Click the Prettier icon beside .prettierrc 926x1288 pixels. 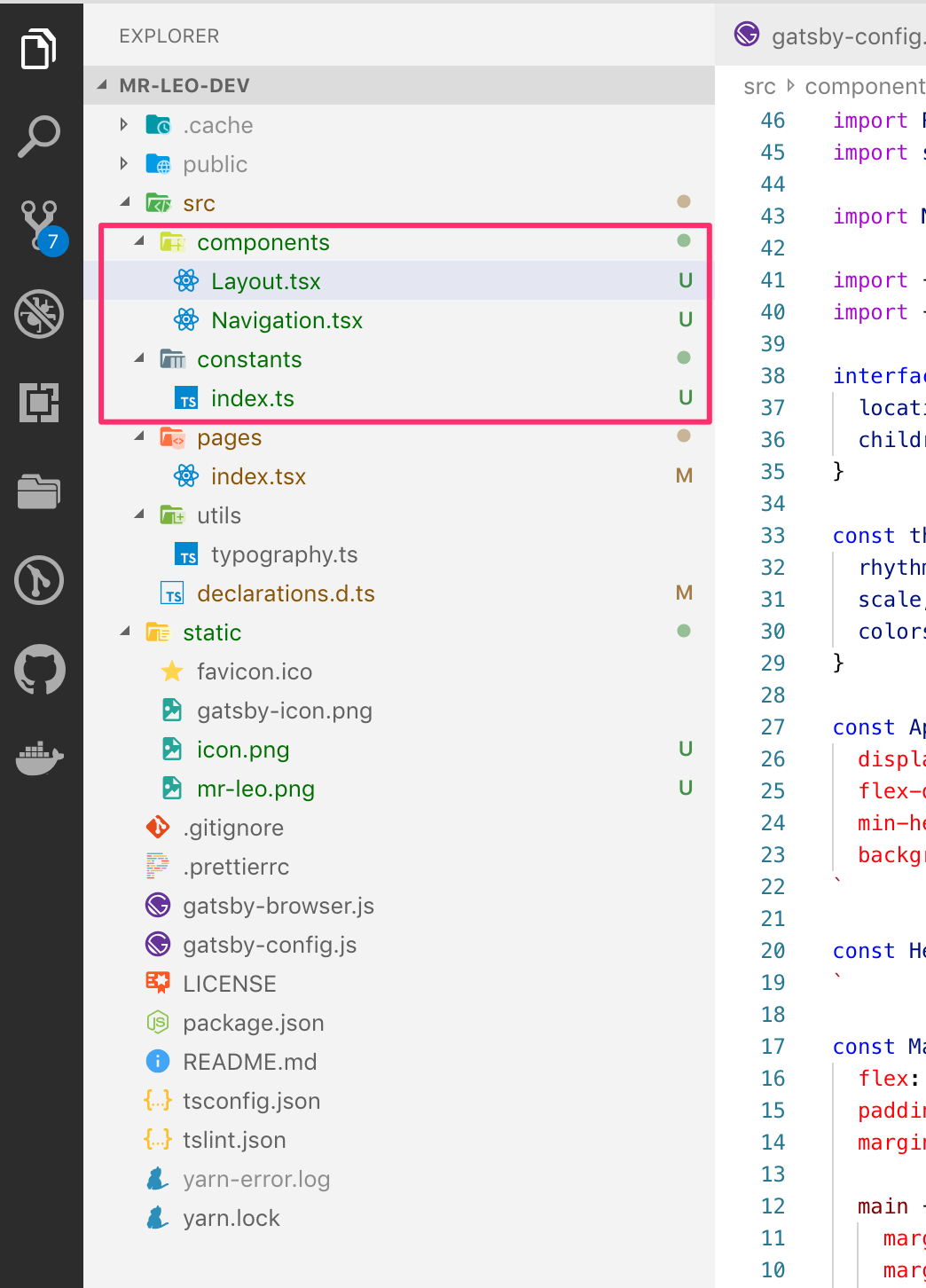click(x=158, y=867)
